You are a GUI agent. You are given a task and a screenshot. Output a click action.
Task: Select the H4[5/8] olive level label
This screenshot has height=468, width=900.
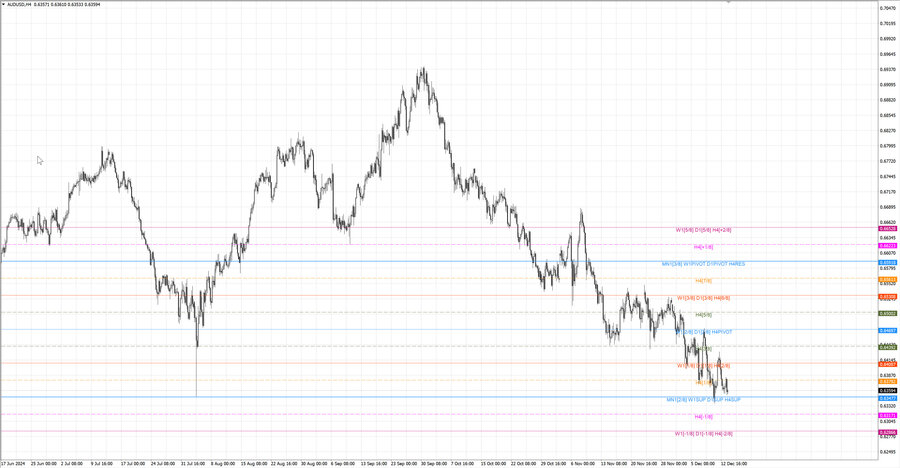coord(703,315)
